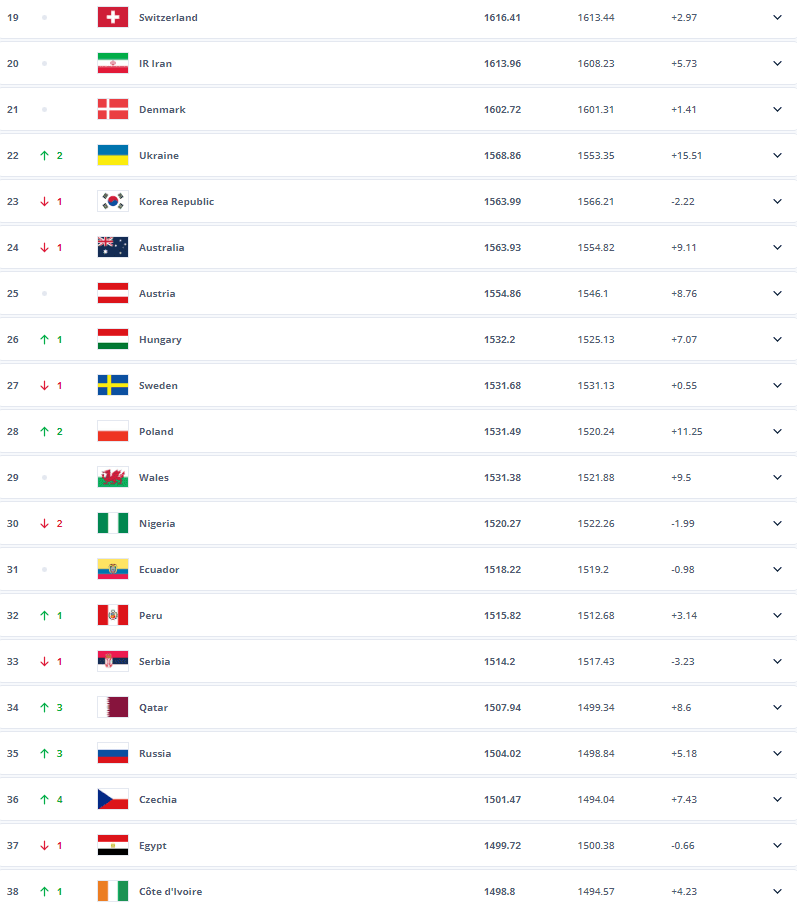
Task: Click the Sweden flag icon
Action: [112, 385]
